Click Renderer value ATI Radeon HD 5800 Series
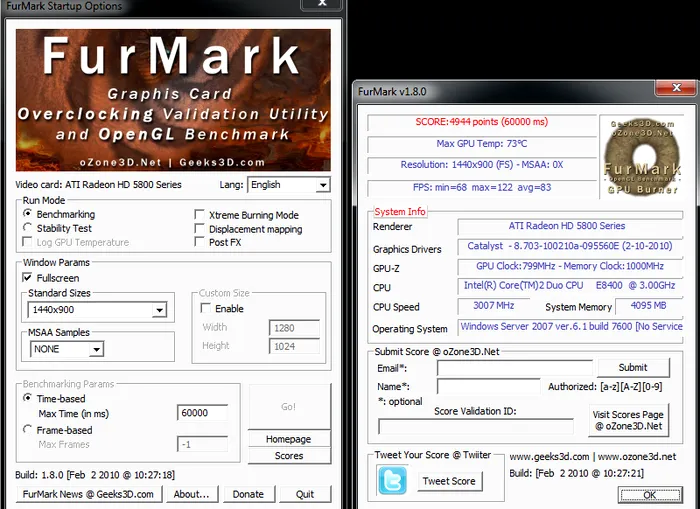The height and width of the screenshot is (509, 700). tap(567, 226)
